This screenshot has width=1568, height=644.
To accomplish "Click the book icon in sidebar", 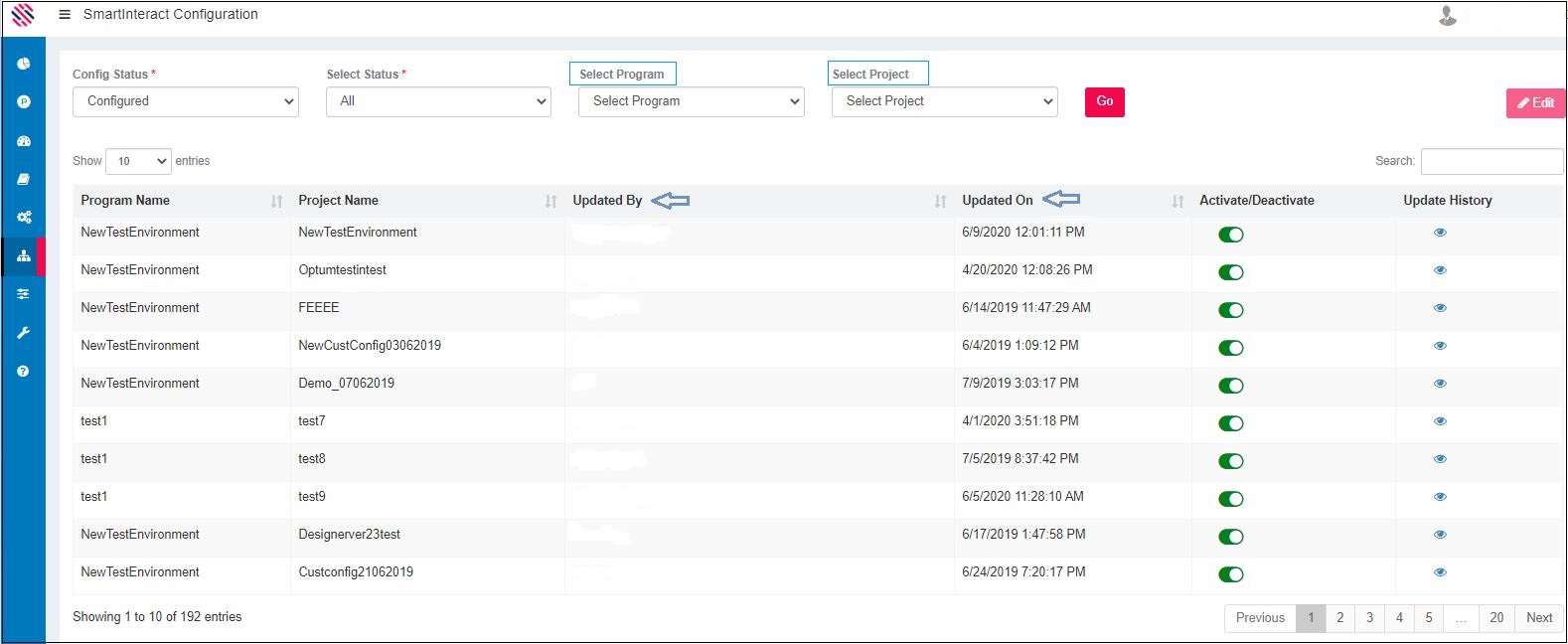I will coord(24,179).
